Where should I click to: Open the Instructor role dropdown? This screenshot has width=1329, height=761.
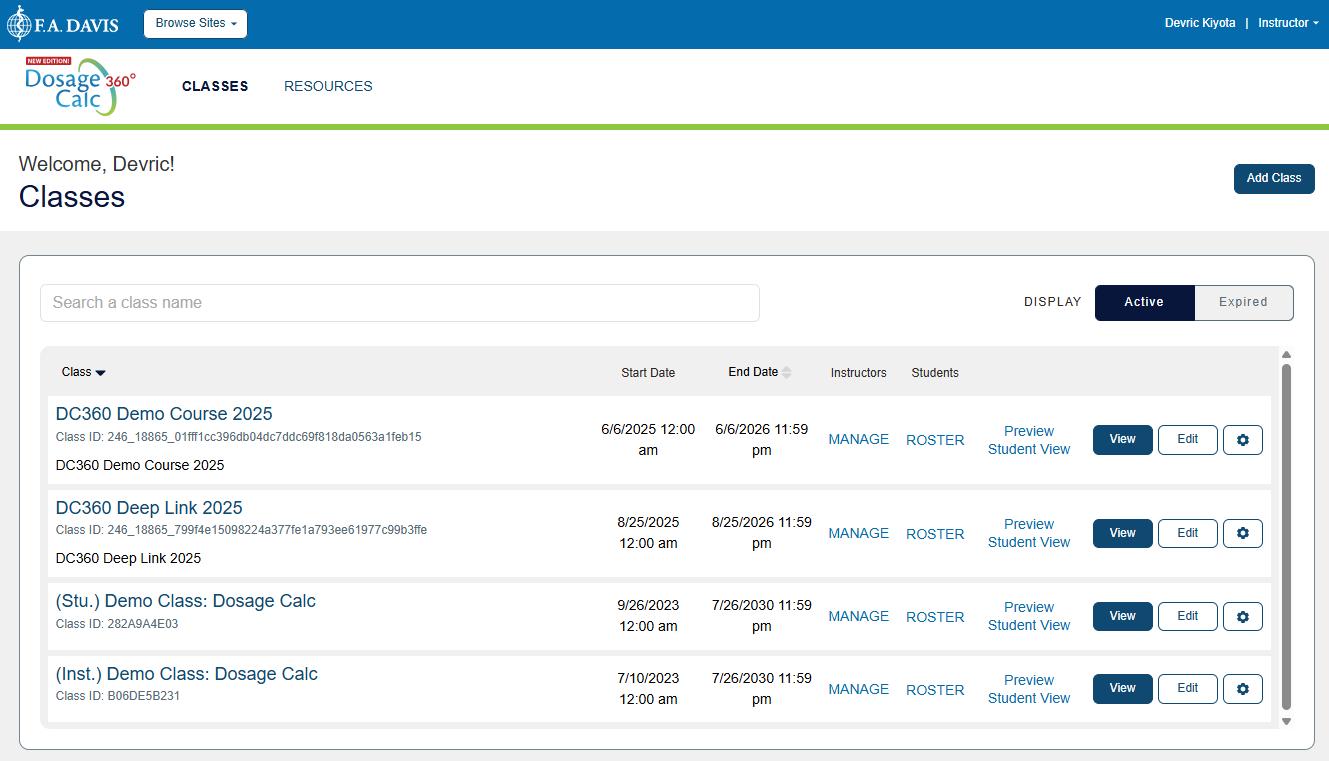point(1288,23)
